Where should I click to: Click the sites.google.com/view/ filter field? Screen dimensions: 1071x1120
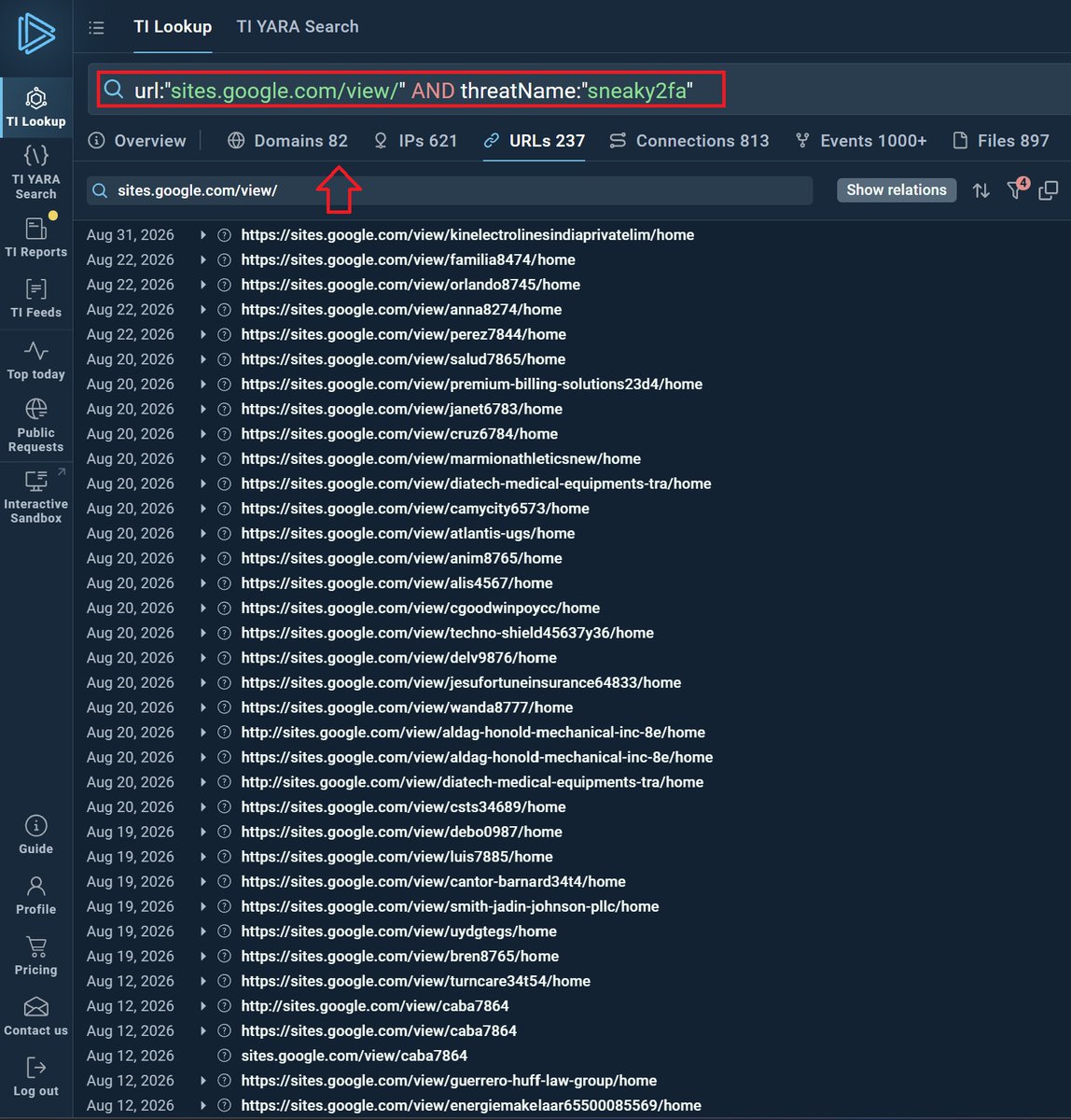[x=450, y=190]
